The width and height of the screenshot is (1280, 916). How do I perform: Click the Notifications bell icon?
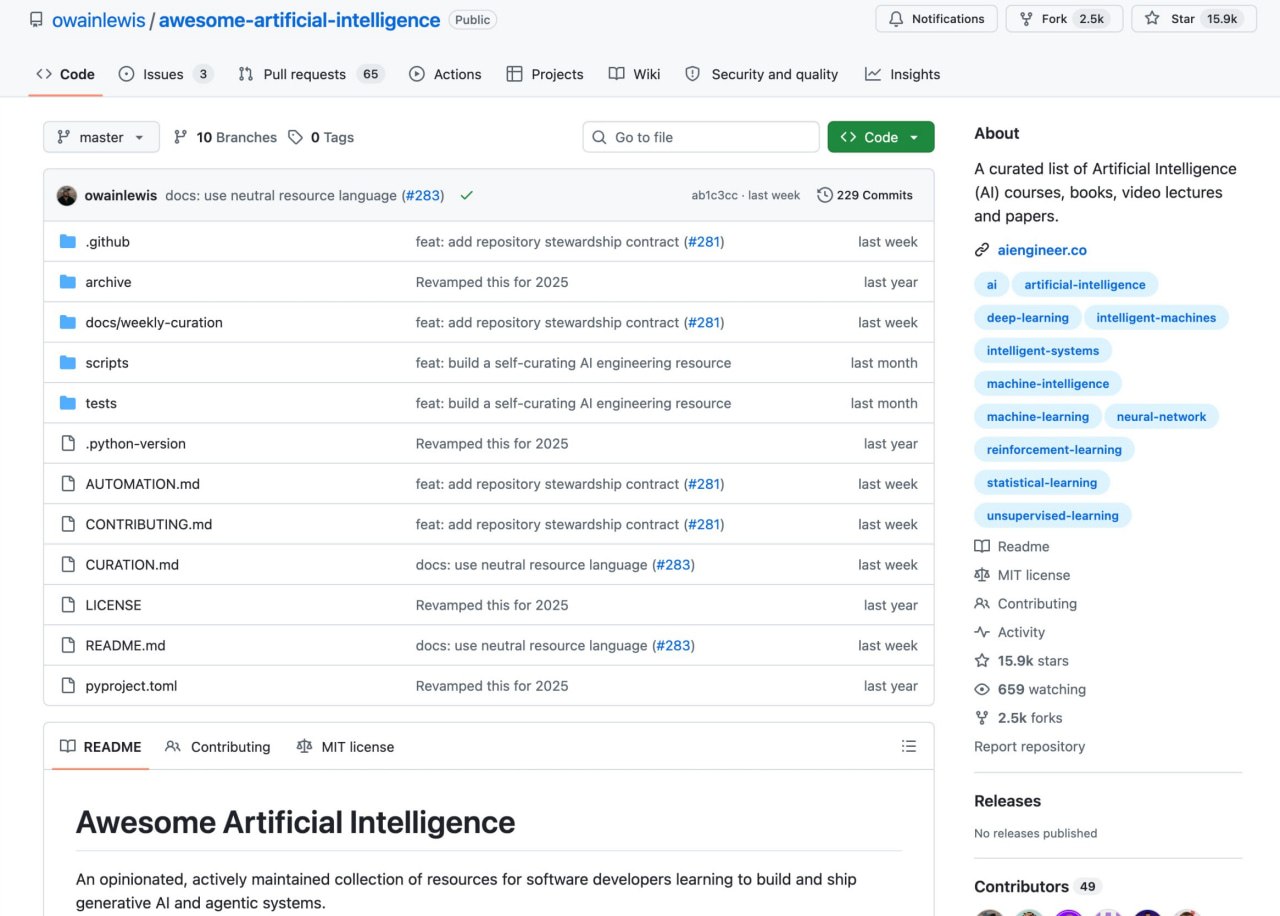[x=897, y=19]
